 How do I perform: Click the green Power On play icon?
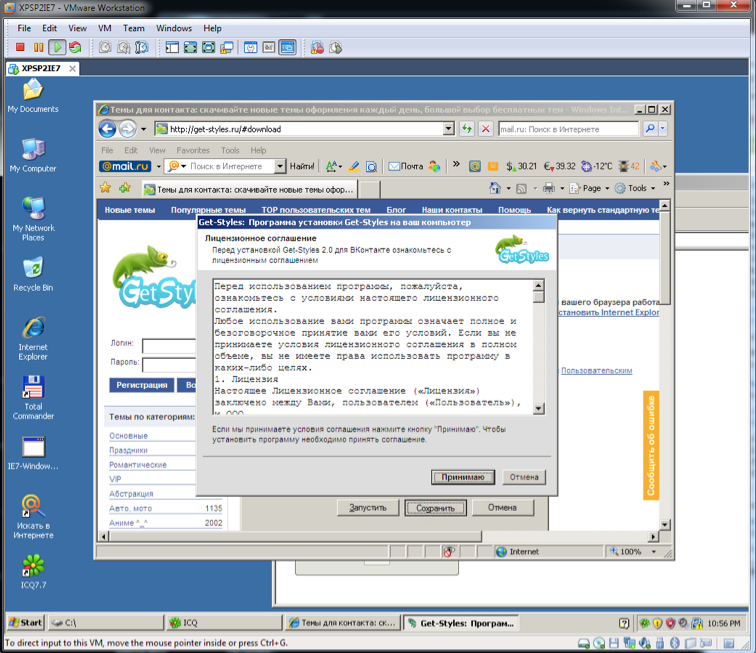[x=57, y=47]
